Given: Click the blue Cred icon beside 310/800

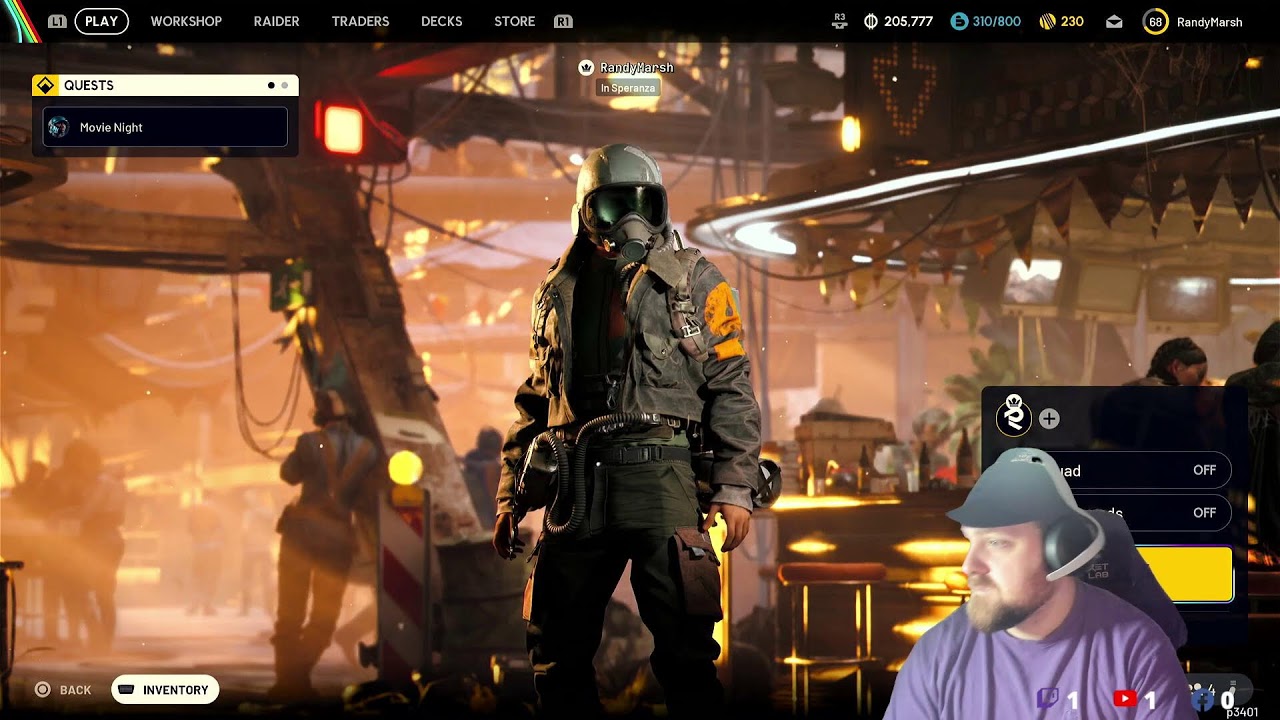Looking at the screenshot, I should (959, 21).
